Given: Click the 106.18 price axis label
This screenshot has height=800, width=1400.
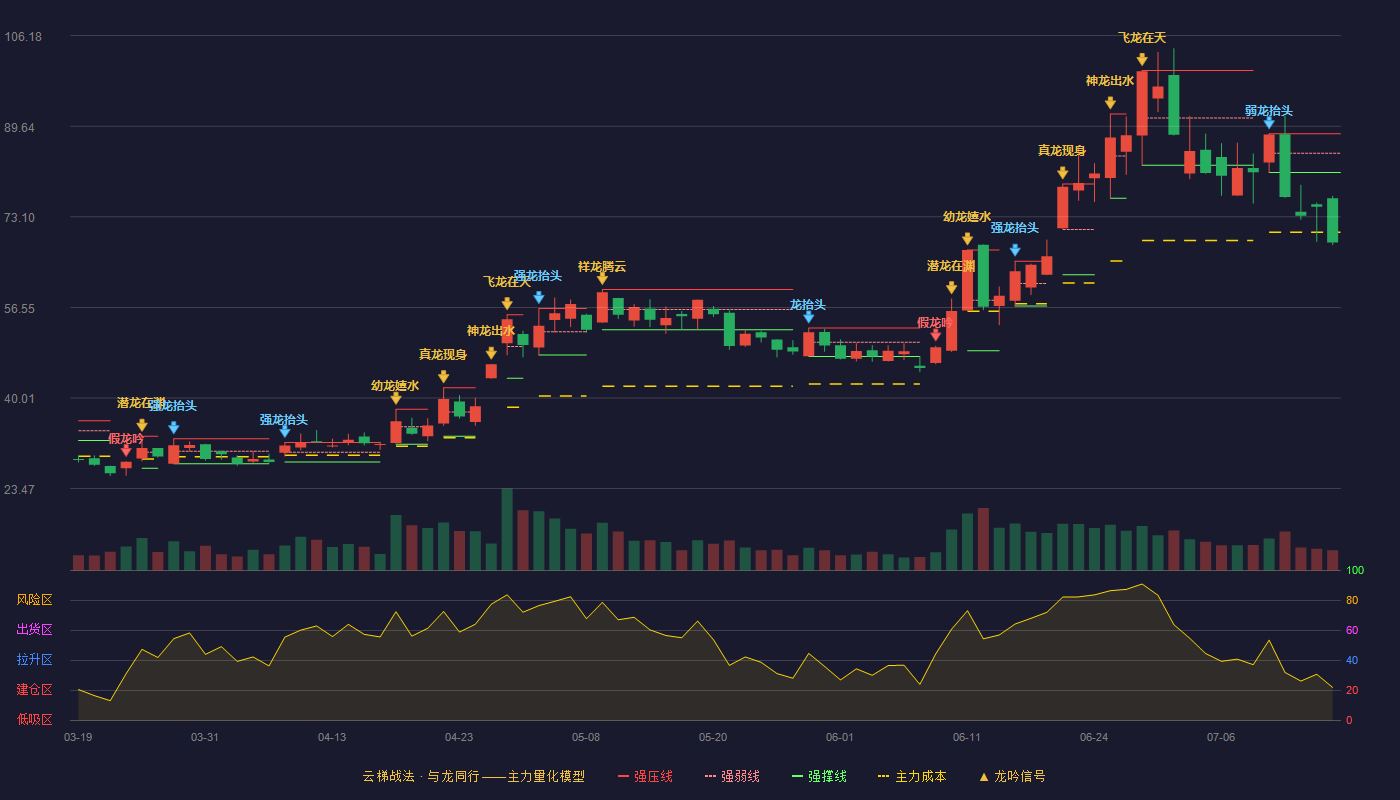Looking at the screenshot, I should pos(23,37).
